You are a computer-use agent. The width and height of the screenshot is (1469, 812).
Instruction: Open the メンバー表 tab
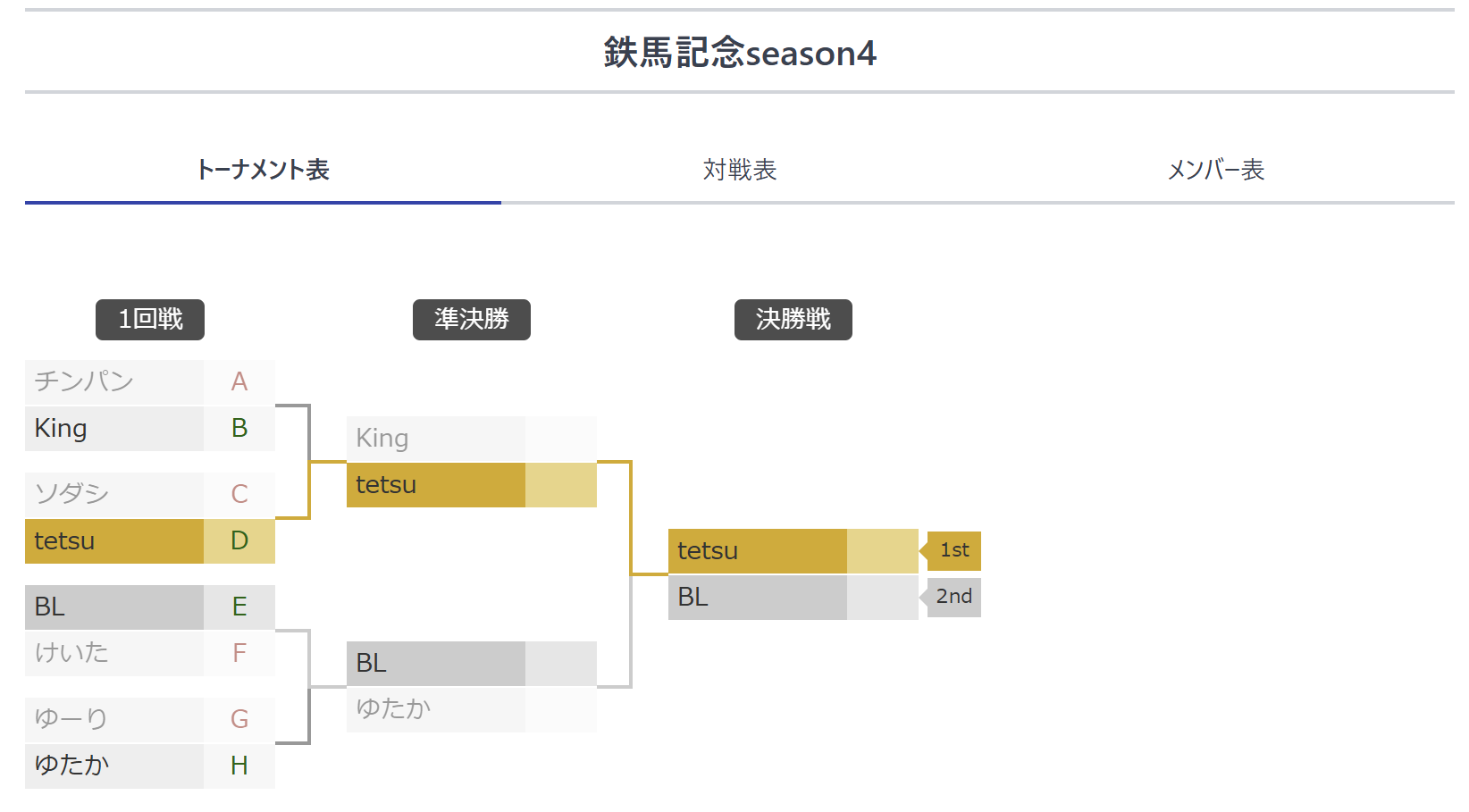(x=1215, y=170)
